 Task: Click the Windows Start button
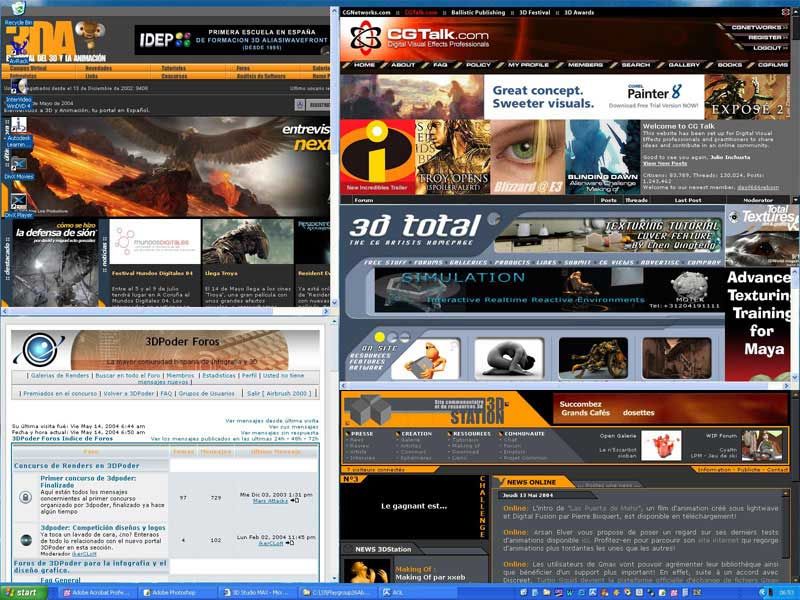23,592
